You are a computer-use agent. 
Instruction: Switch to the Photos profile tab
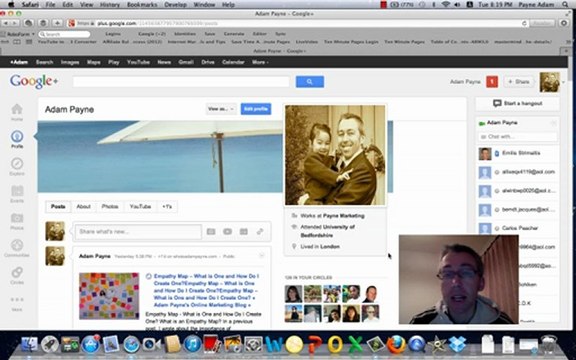click(110, 206)
